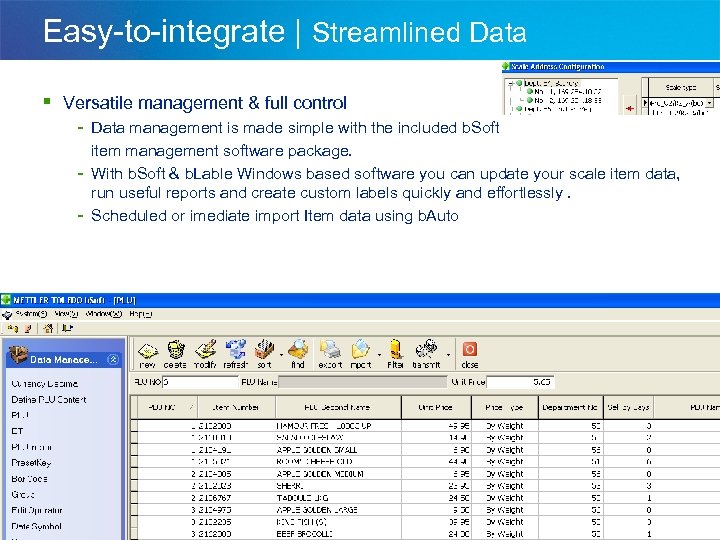Click the keys icon in small toolbar
Screen dimensions: 720x540
coord(13,328)
